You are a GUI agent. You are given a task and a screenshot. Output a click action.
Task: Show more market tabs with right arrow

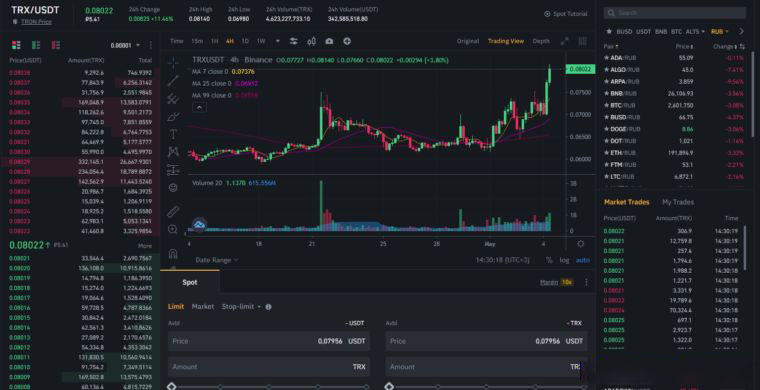(x=741, y=31)
